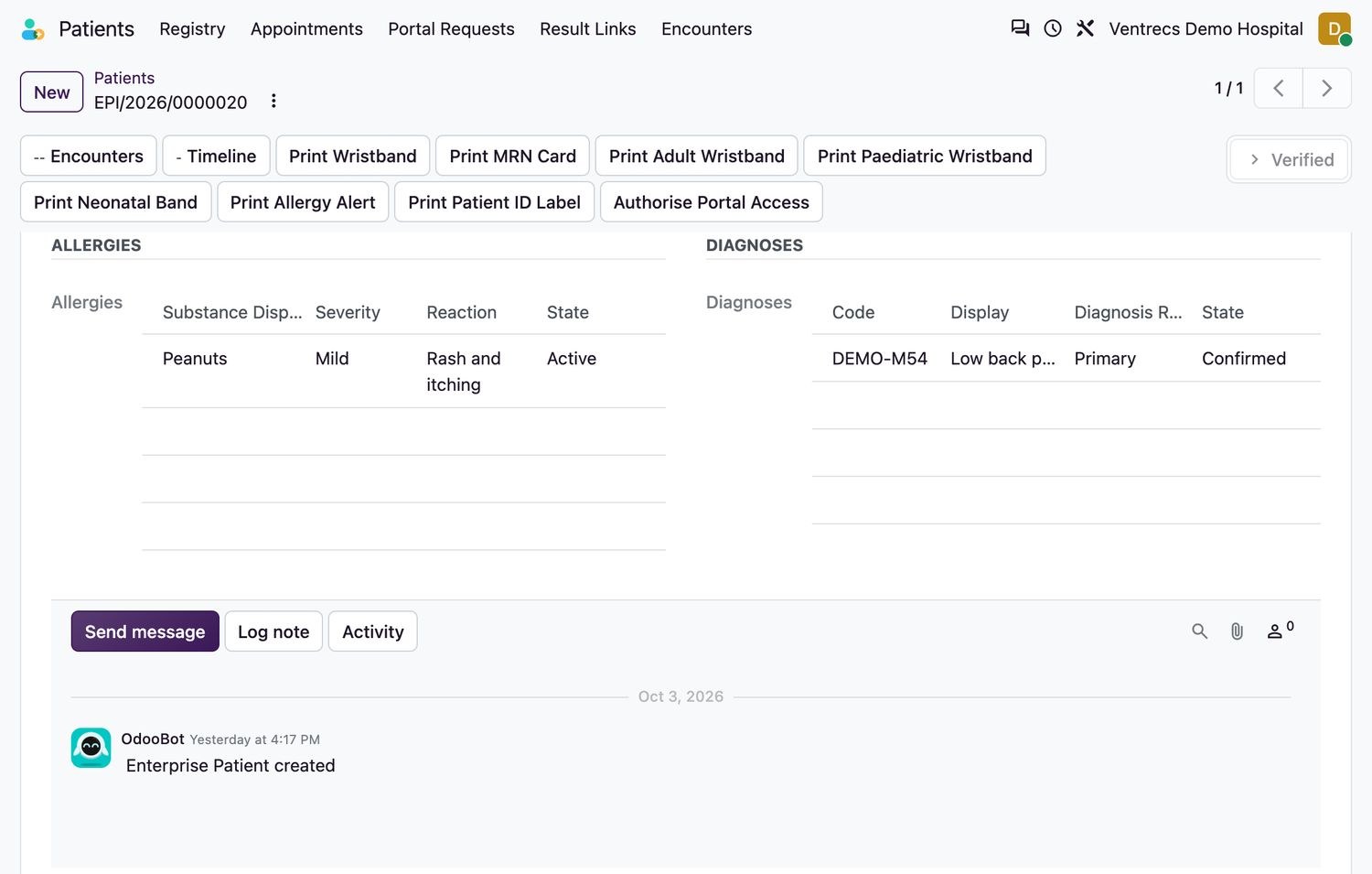Open the debug tools icon
This screenshot has width=1372, height=874.
pos(1085,28)
